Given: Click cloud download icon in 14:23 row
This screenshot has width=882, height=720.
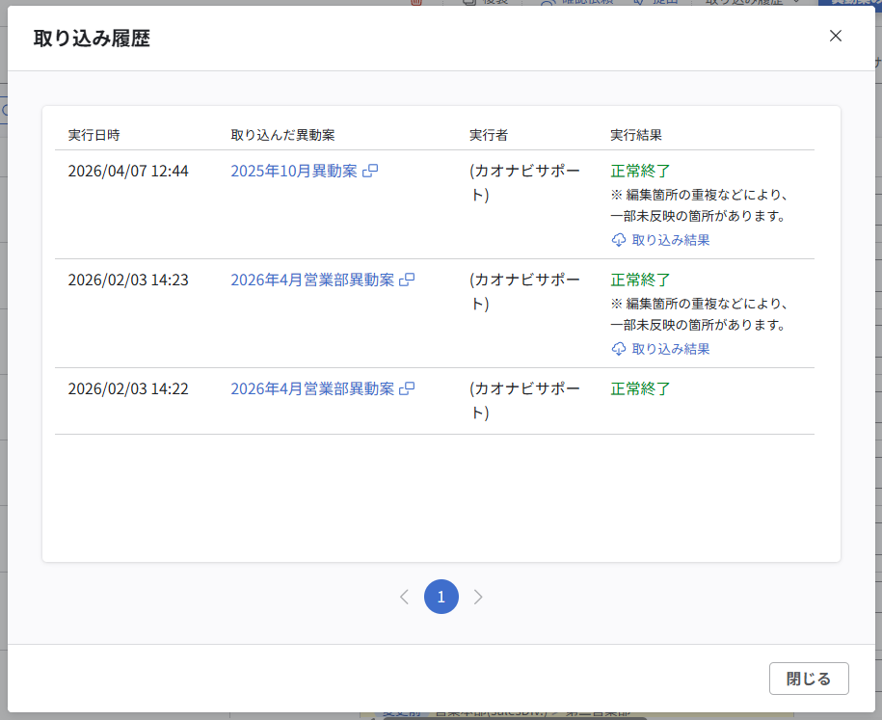Looking at the screenshot, I should (618, 349).
